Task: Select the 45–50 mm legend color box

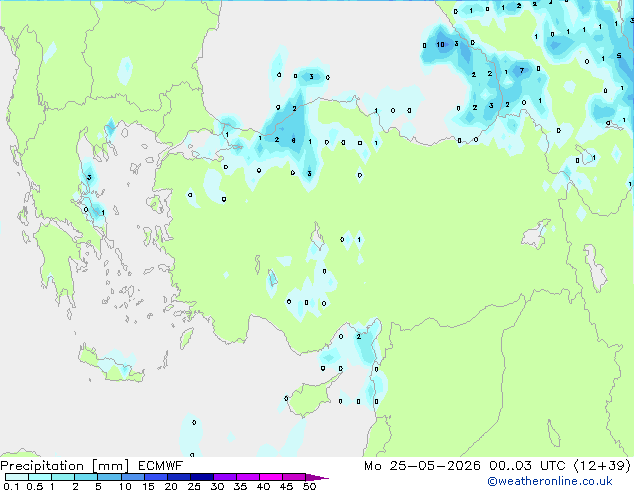Action: (294, 477)
